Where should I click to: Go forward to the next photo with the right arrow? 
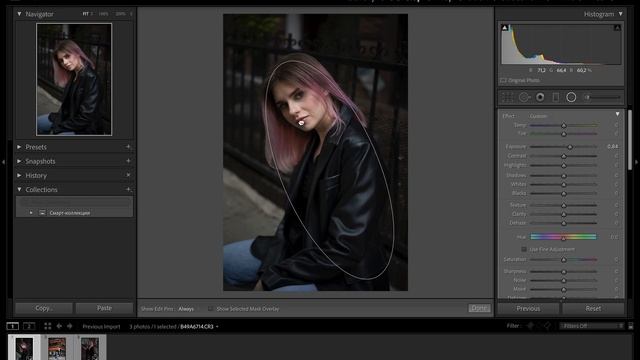(69, 326)
